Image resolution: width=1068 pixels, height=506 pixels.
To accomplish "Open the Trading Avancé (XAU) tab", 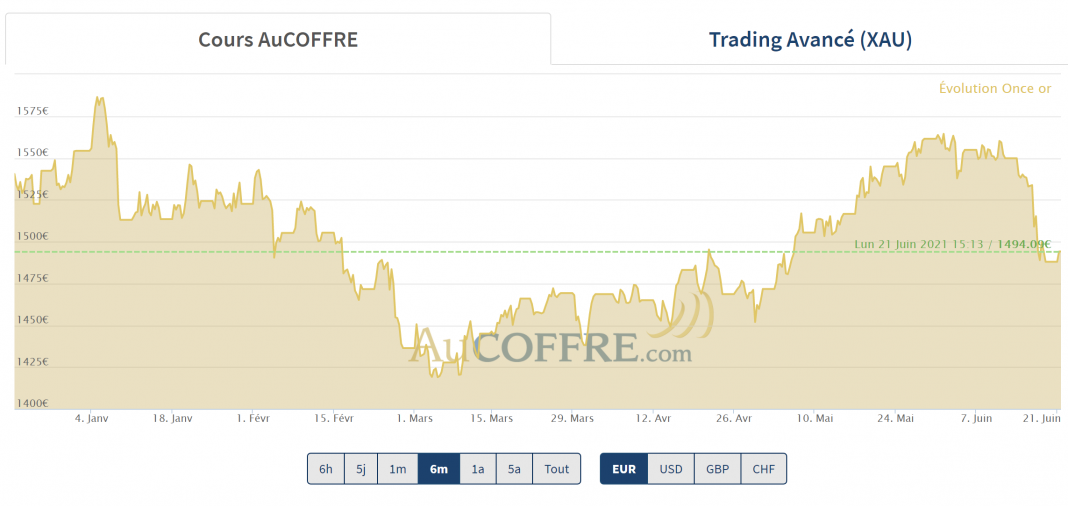I will (x=810, y=39).
